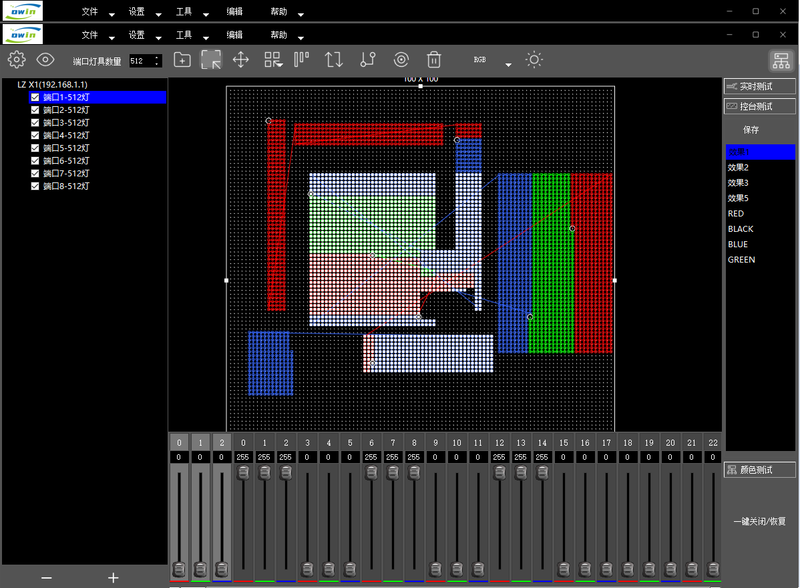Open the grid layout tool icon
The width and height of the screenshot is (800, 588).
[273, 60]
